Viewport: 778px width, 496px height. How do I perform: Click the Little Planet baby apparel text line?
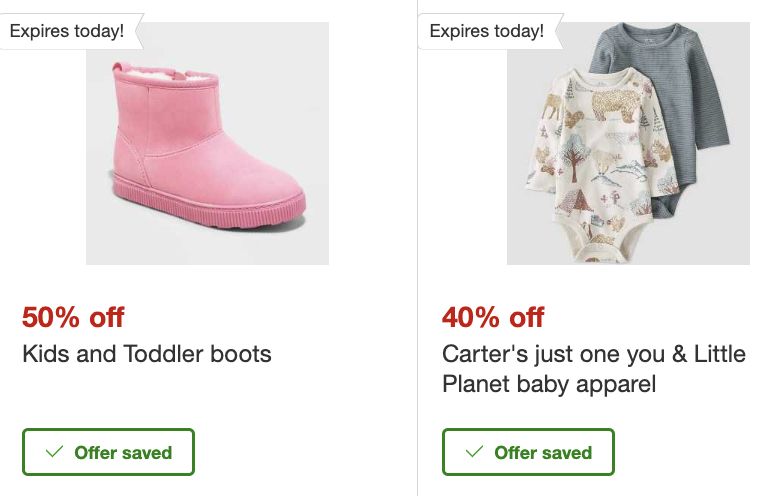549,384
